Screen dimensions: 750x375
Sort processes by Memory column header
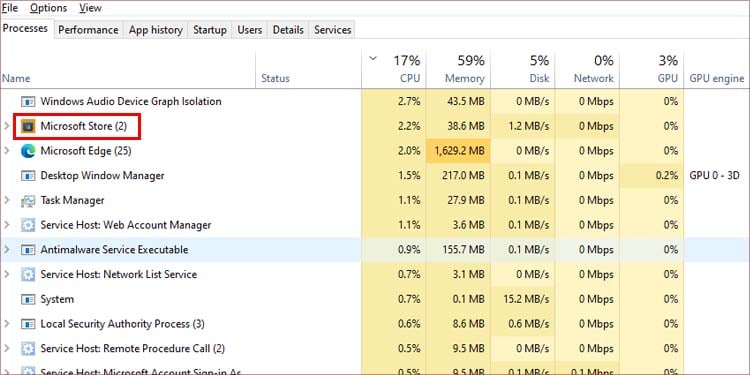click(x=458, y=69)
